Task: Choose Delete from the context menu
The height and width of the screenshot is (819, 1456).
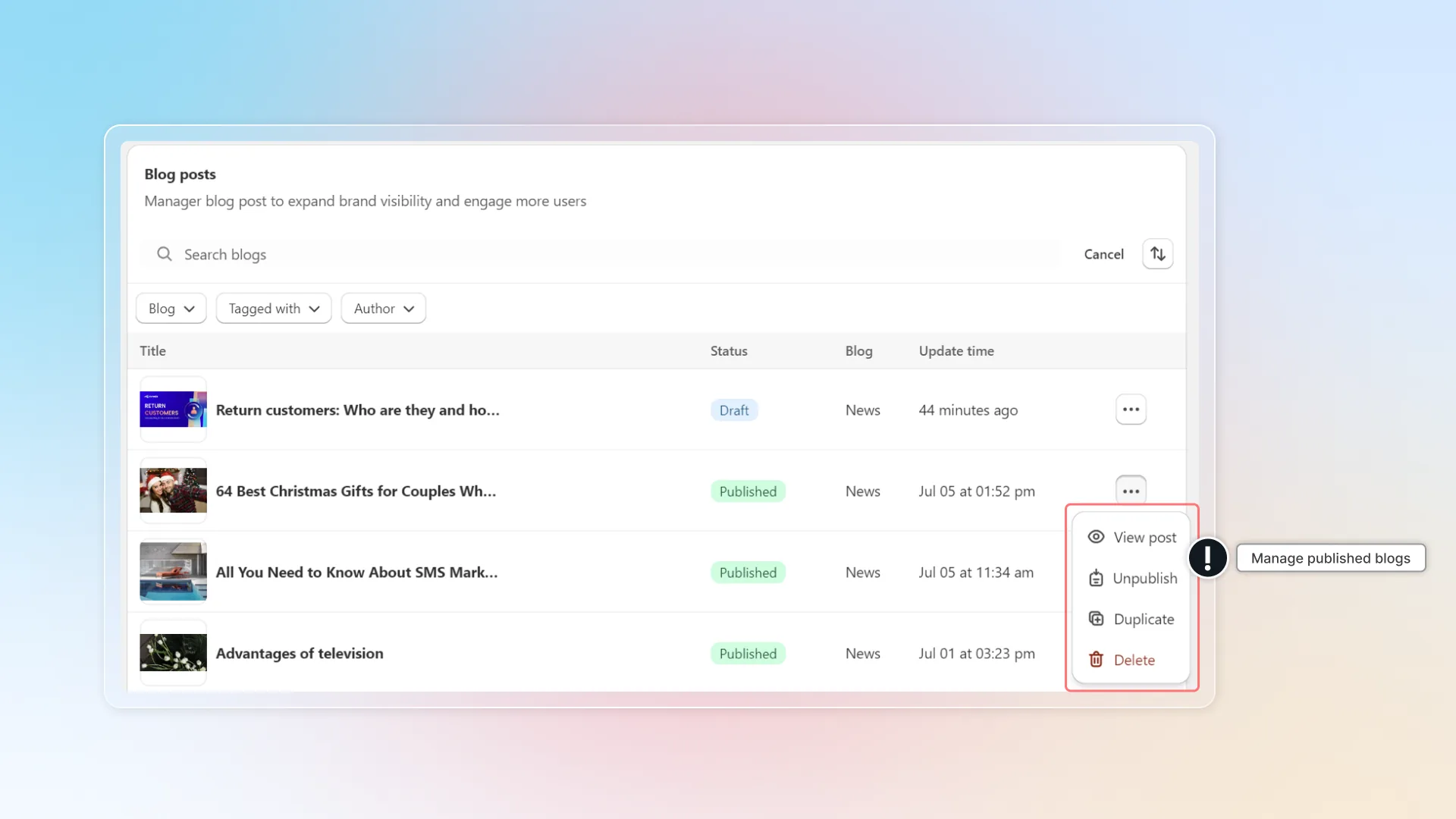Action: (1131, 660)
